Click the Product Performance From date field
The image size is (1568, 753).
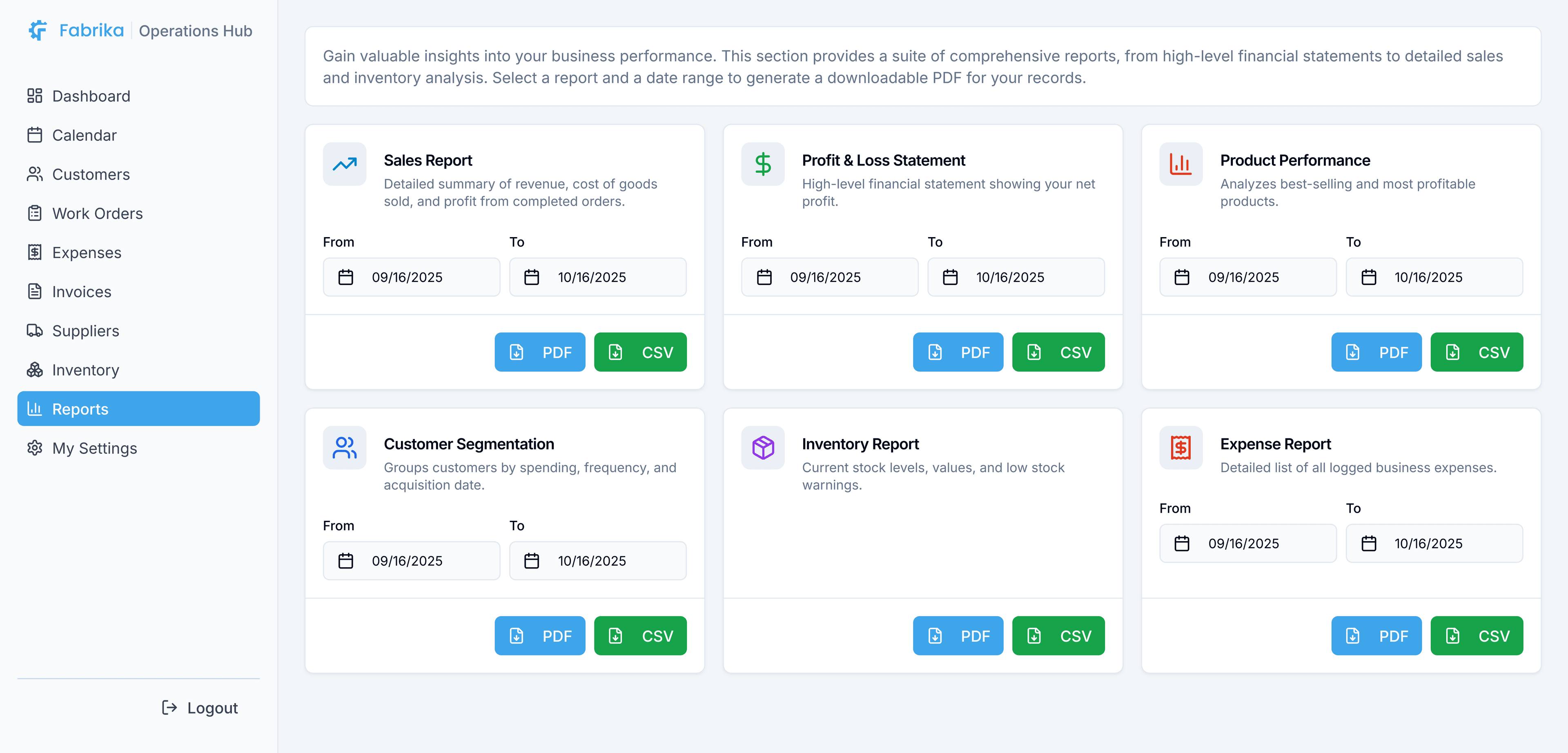click(1247, 278)
